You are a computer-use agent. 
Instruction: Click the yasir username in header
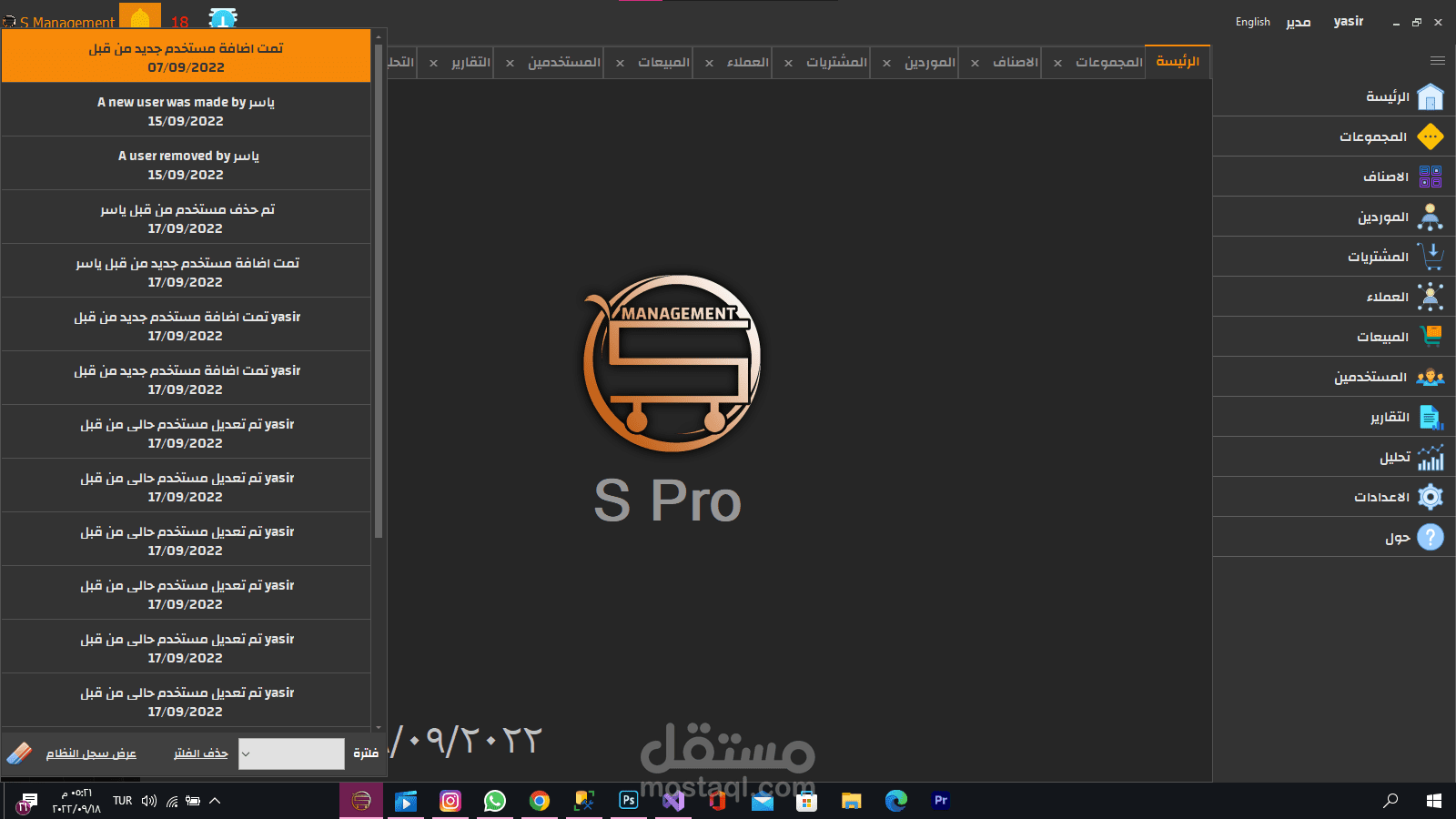pos(1349,21)
